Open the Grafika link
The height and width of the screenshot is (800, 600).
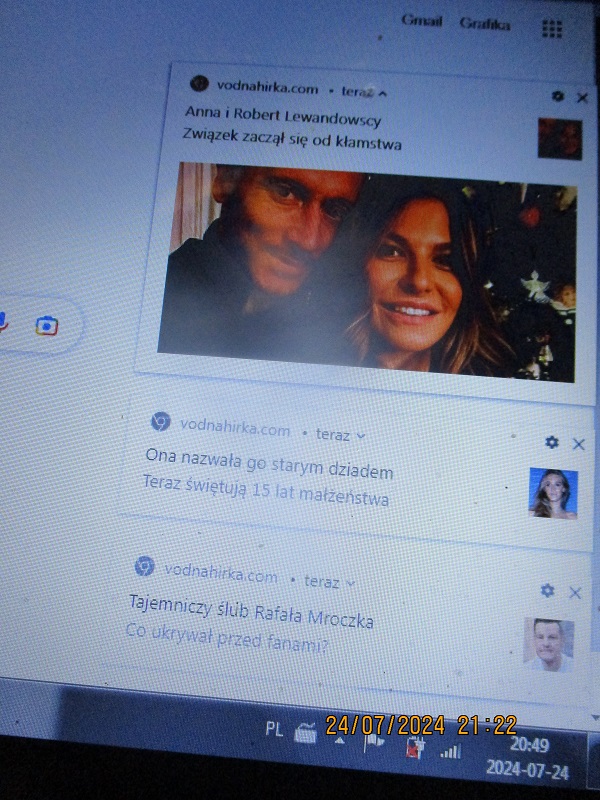pos(485,24)
